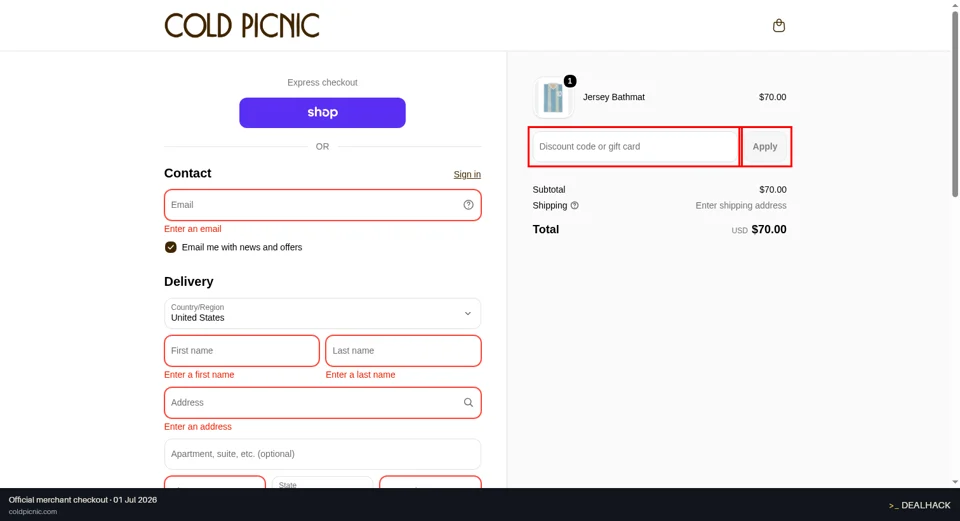Apply the discount code

(765, 147)
